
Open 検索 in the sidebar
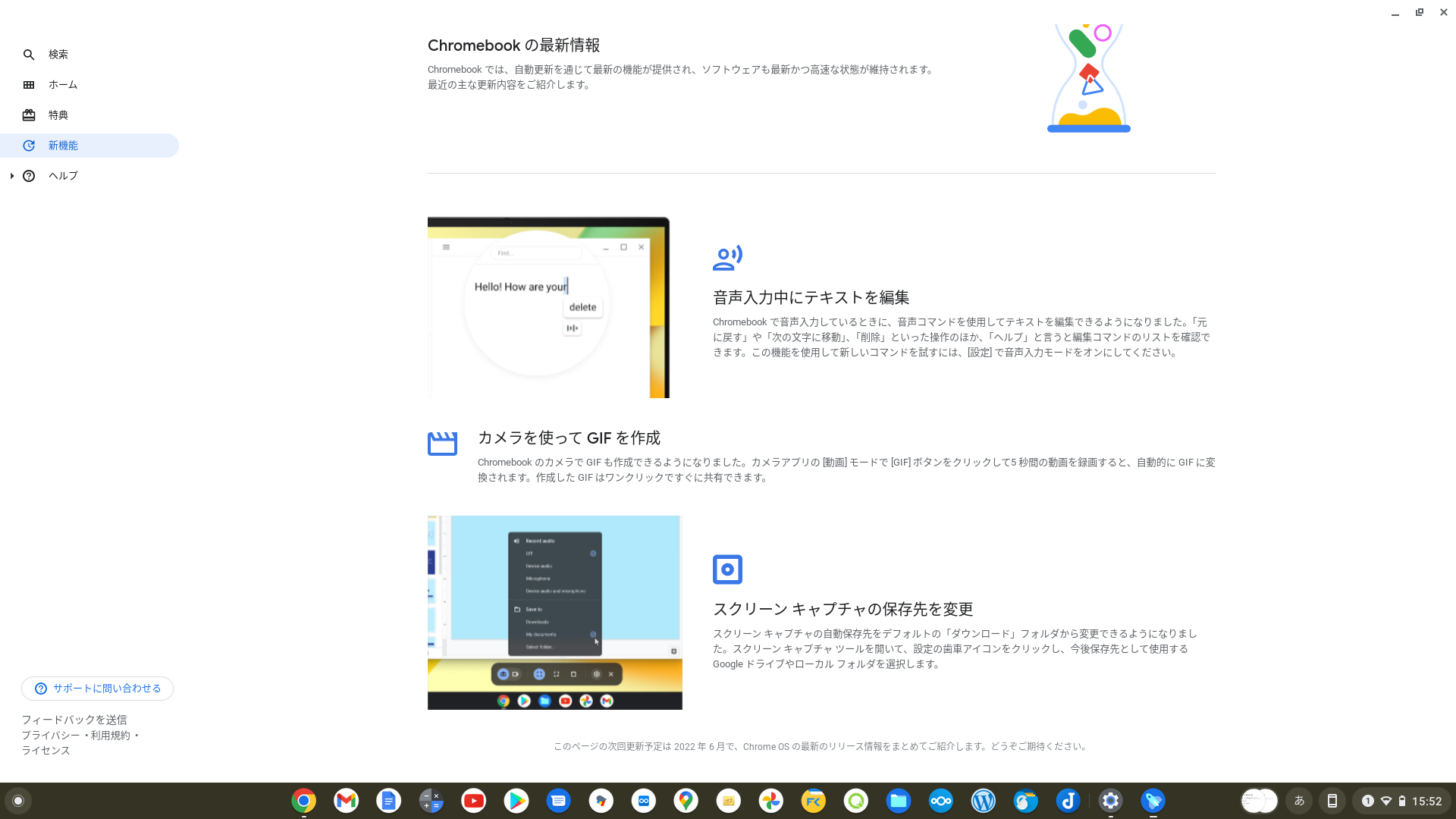(x=89, y=55)
